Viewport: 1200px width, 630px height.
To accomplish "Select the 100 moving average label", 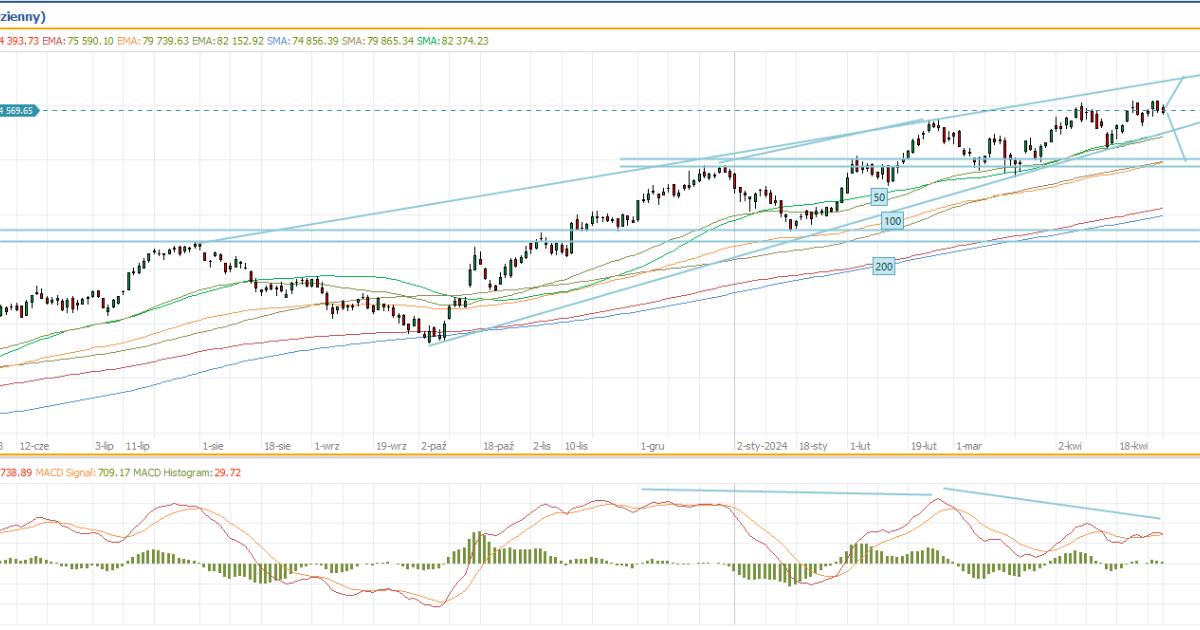I will pyautogui.click(x=893, y=220).
